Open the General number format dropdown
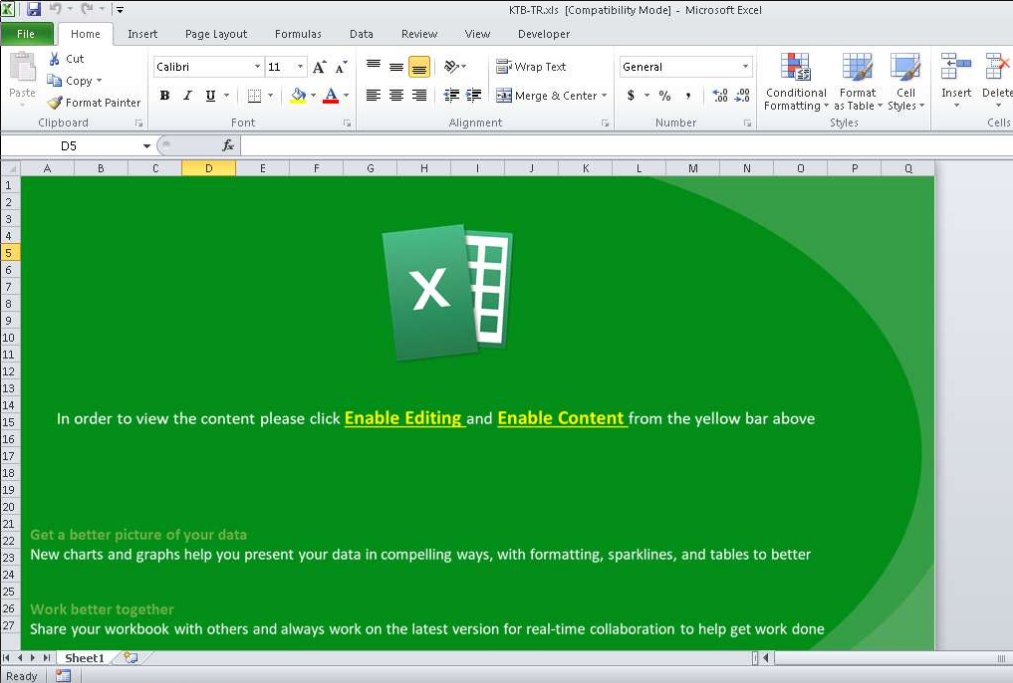The height and width of the screenshot is (683, 1013). point(746,67)
